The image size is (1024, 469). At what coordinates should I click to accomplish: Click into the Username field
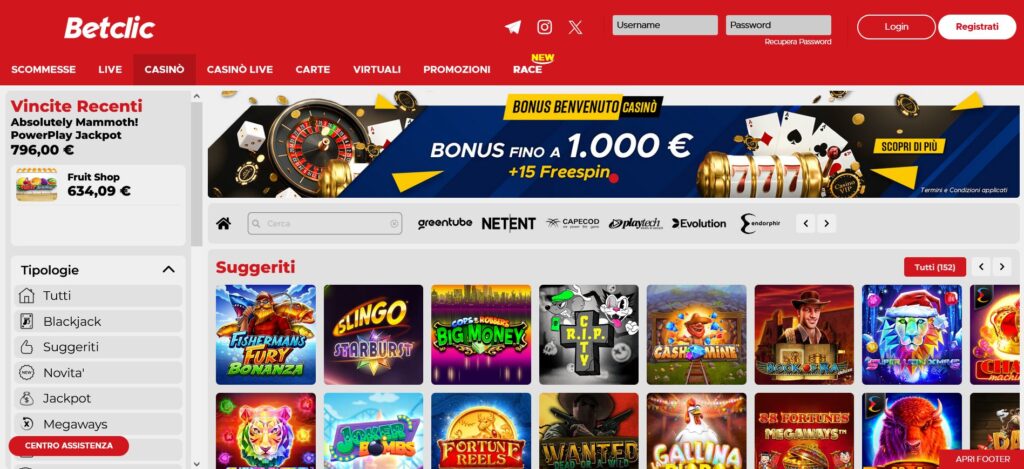click(665, 25)
